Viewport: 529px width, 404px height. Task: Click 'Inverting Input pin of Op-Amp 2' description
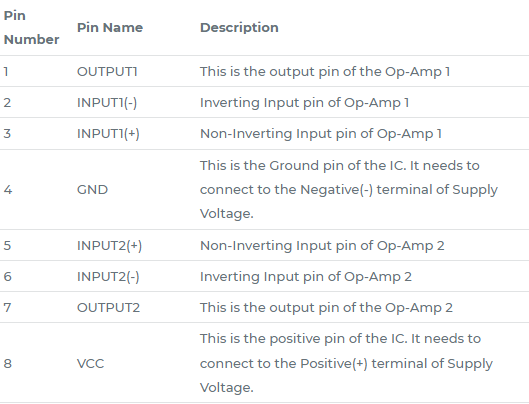pyautogui.click(x=306, y=277)
